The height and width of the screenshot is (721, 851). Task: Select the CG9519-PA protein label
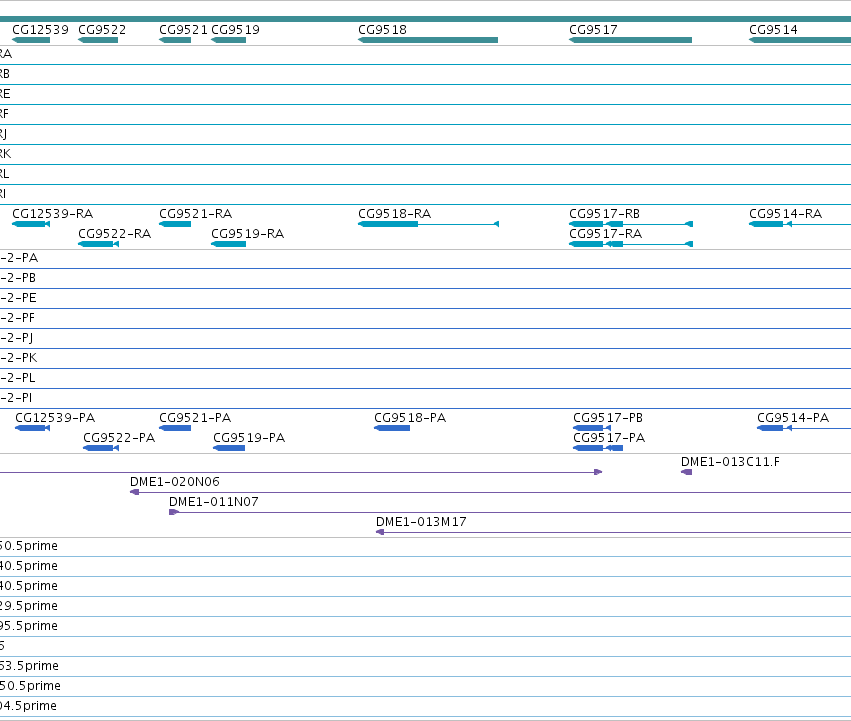tap(249, 438)
